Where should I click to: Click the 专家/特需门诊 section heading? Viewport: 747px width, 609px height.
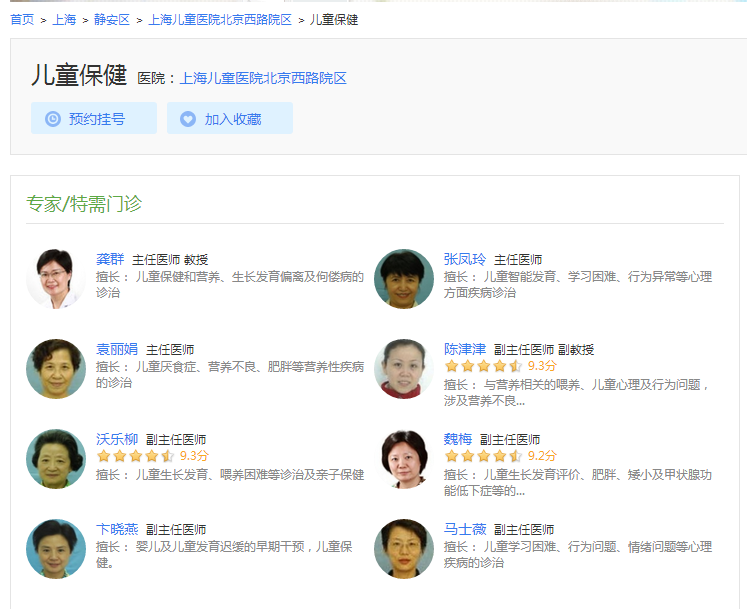[x=84, y=204]
